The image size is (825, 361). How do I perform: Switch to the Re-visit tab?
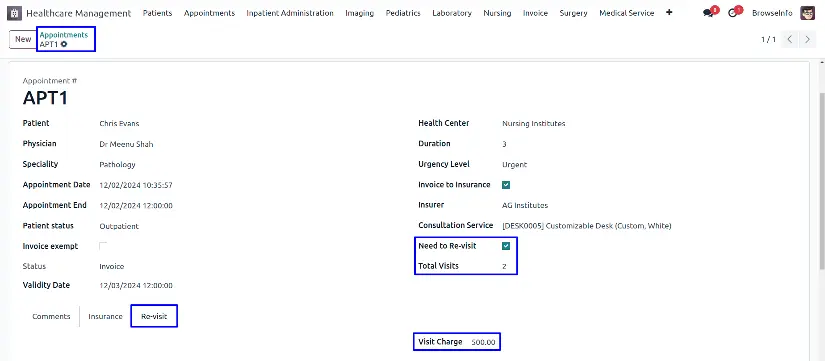154,316
